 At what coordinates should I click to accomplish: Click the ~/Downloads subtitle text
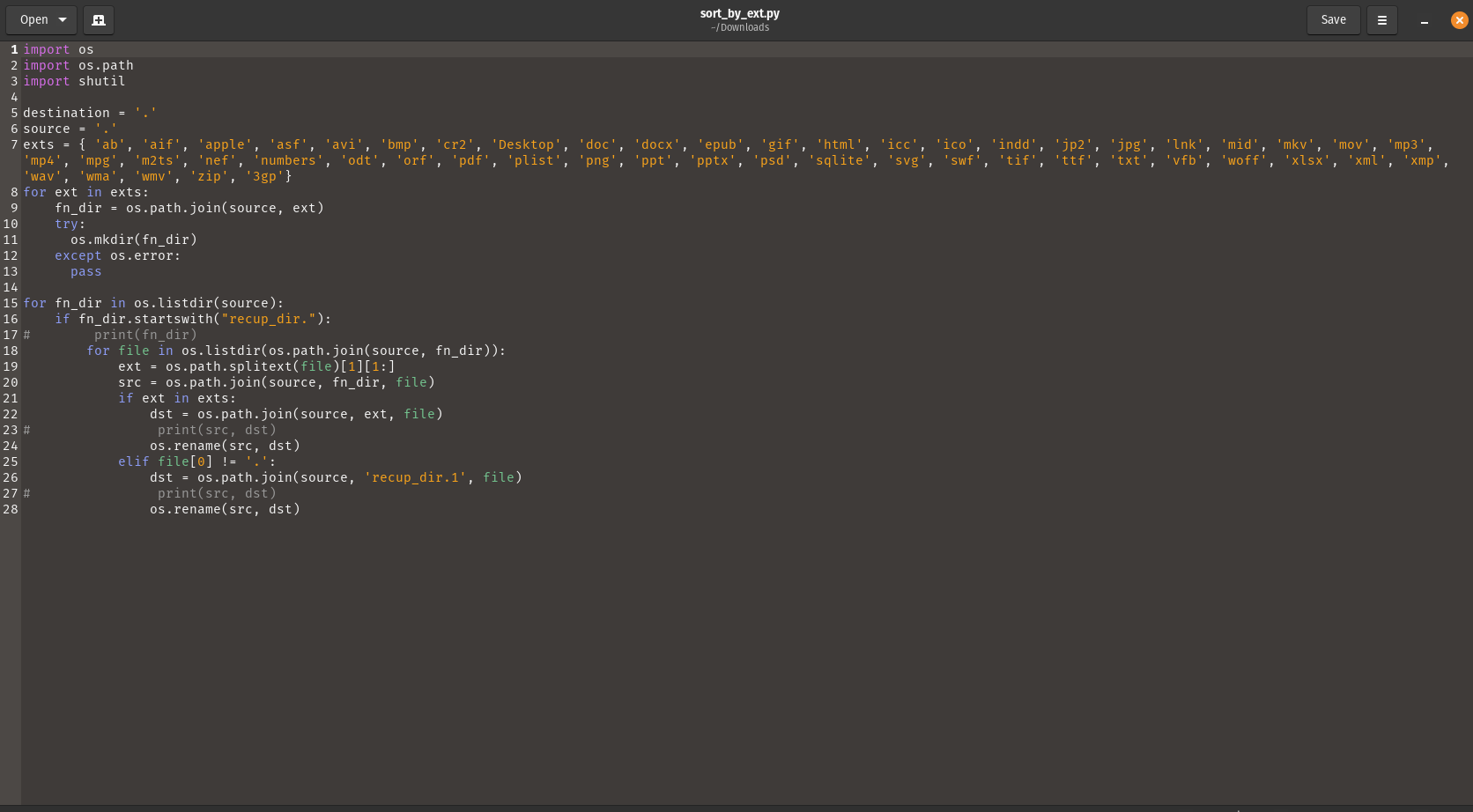pyautogui.click(x=740, y=27)
